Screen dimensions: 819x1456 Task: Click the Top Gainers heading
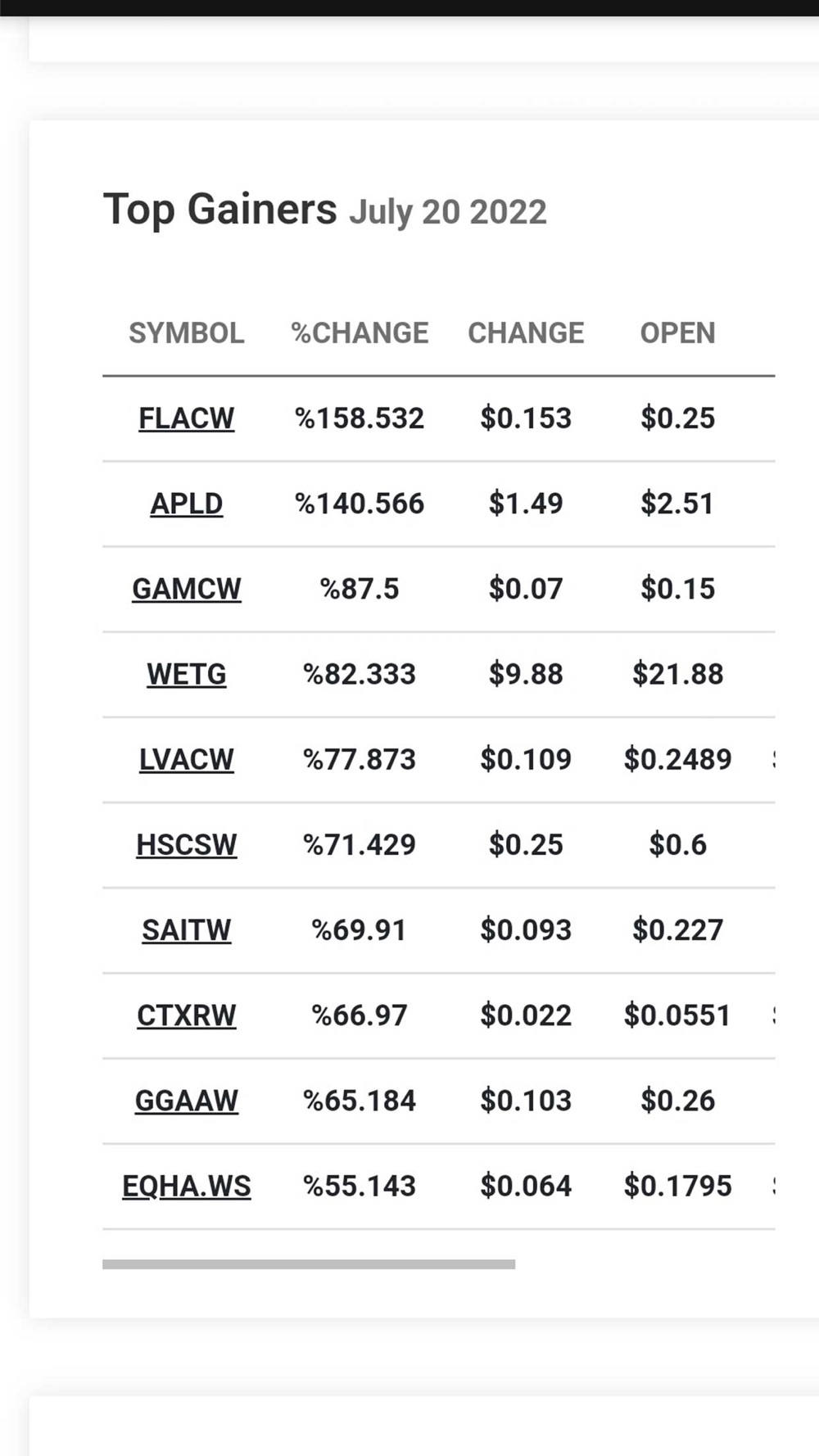(x=219, y=210)
